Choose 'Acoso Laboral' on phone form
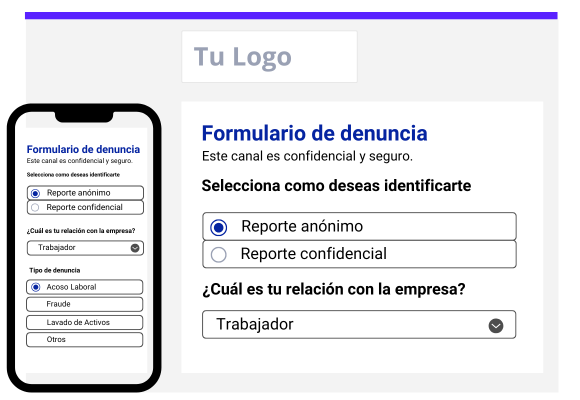Image resolution: width=580 pixels, height=400 pixels. tap(85, 287)
